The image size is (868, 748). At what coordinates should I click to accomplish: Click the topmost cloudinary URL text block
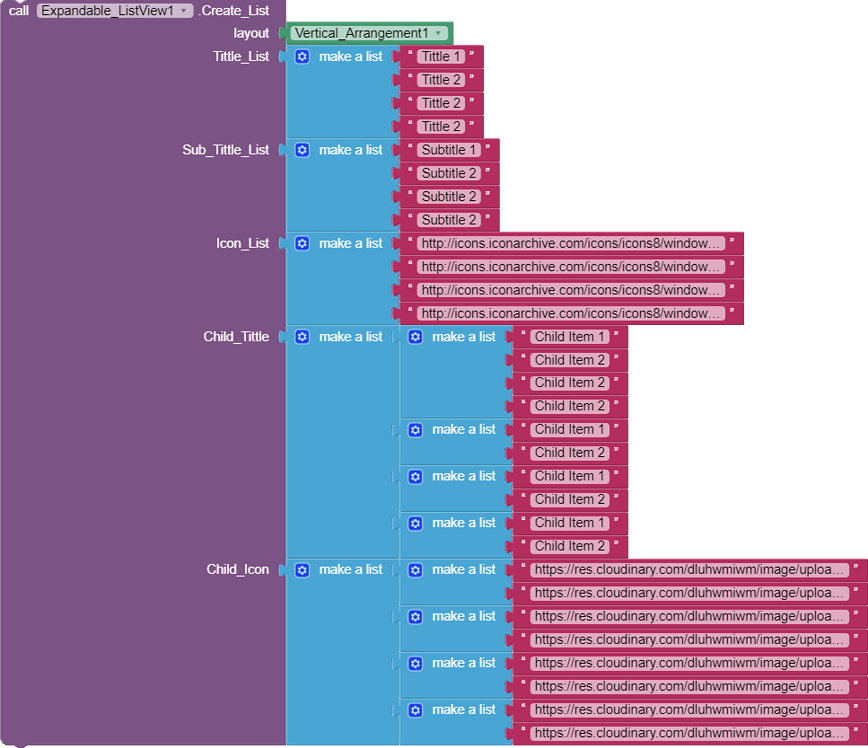point(689,570)
